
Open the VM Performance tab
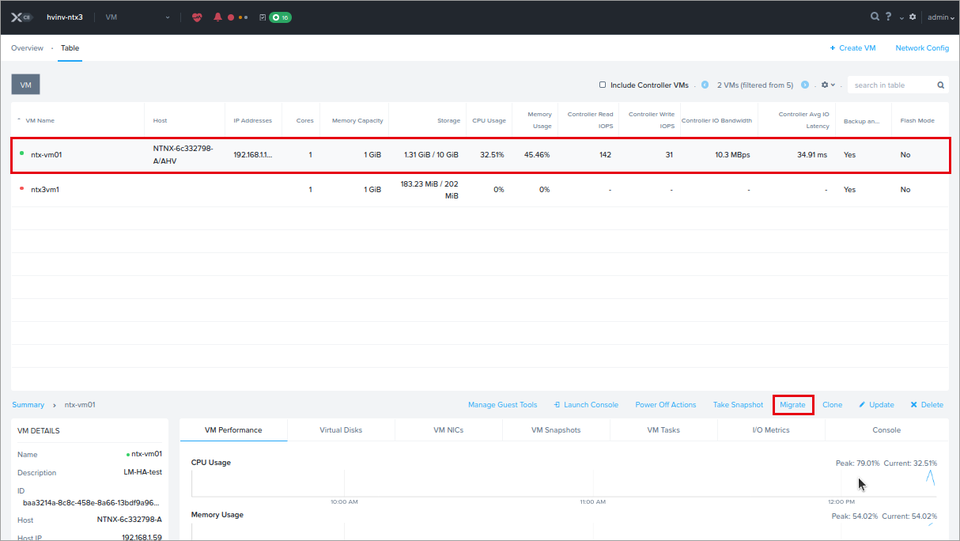233,430
